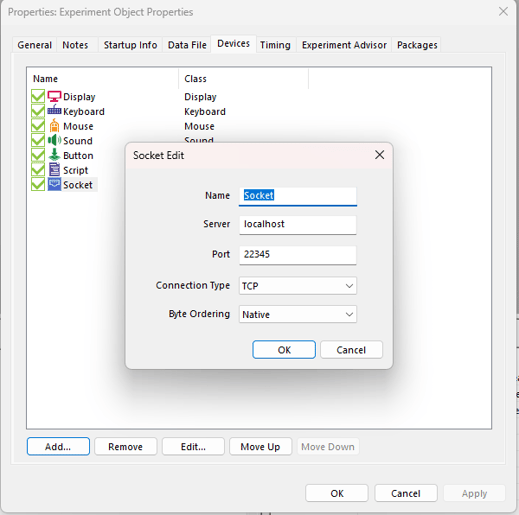Open the Connection Type dropdown

[298, 286]
